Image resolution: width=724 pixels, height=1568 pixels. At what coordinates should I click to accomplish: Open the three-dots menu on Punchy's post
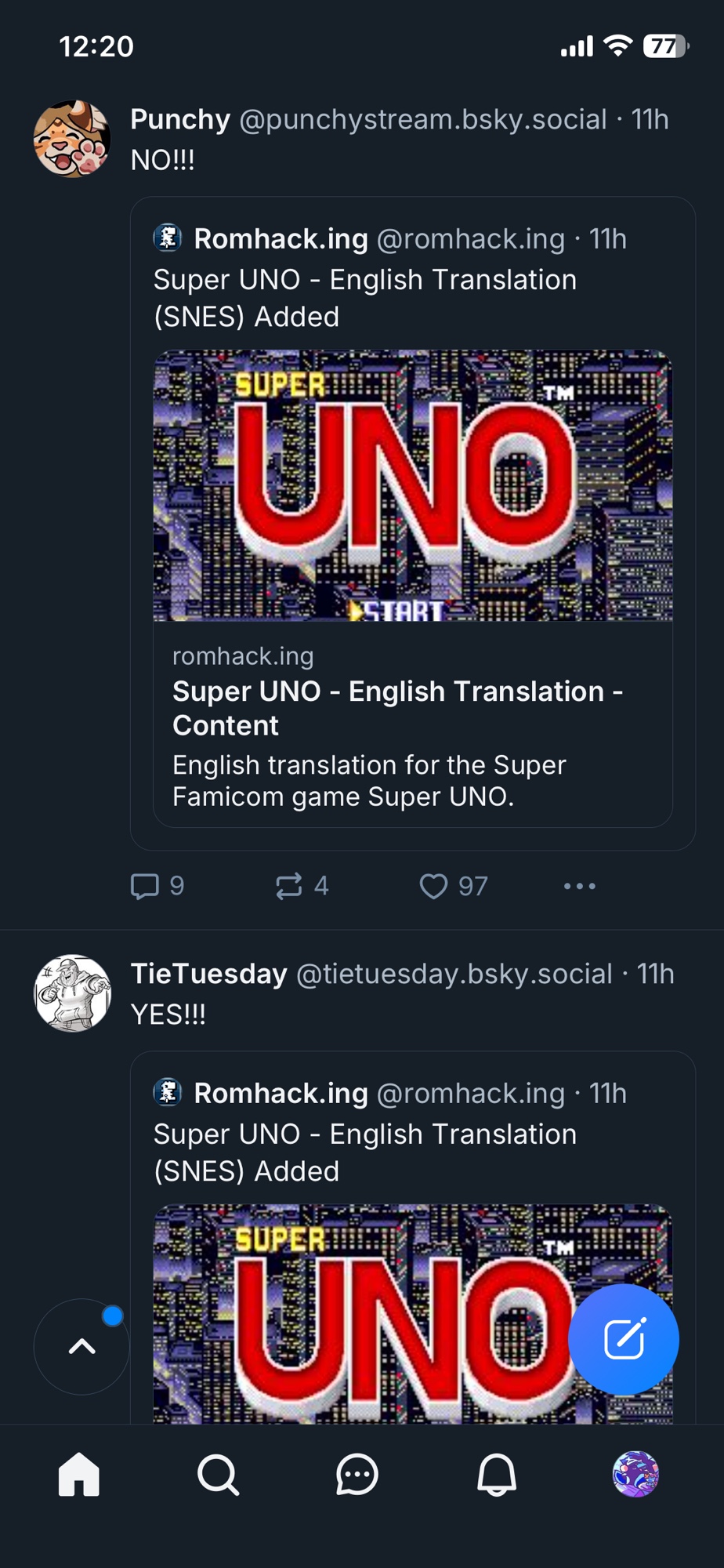point(579,886)
